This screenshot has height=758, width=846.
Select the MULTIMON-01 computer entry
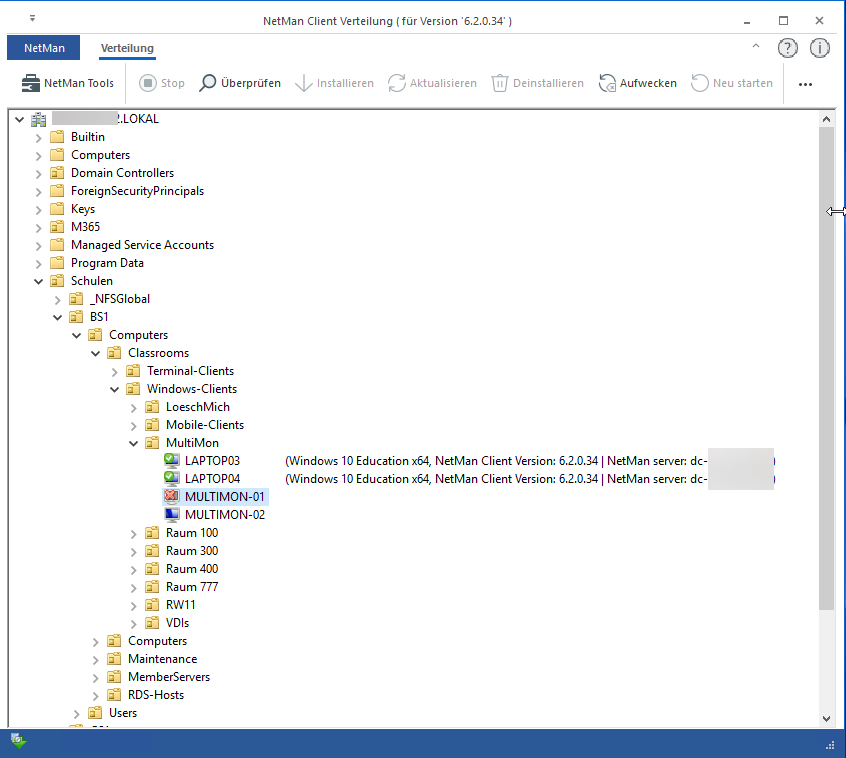224,497
